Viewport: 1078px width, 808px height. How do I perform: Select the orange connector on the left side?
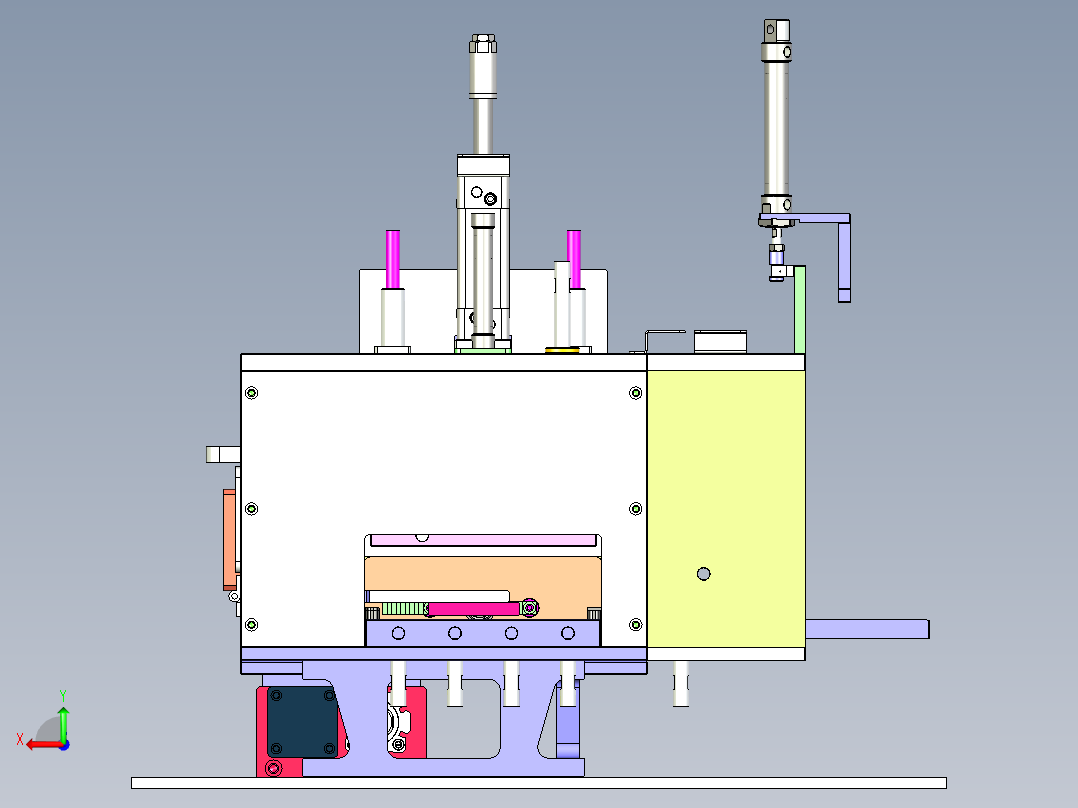coord(229,540)
